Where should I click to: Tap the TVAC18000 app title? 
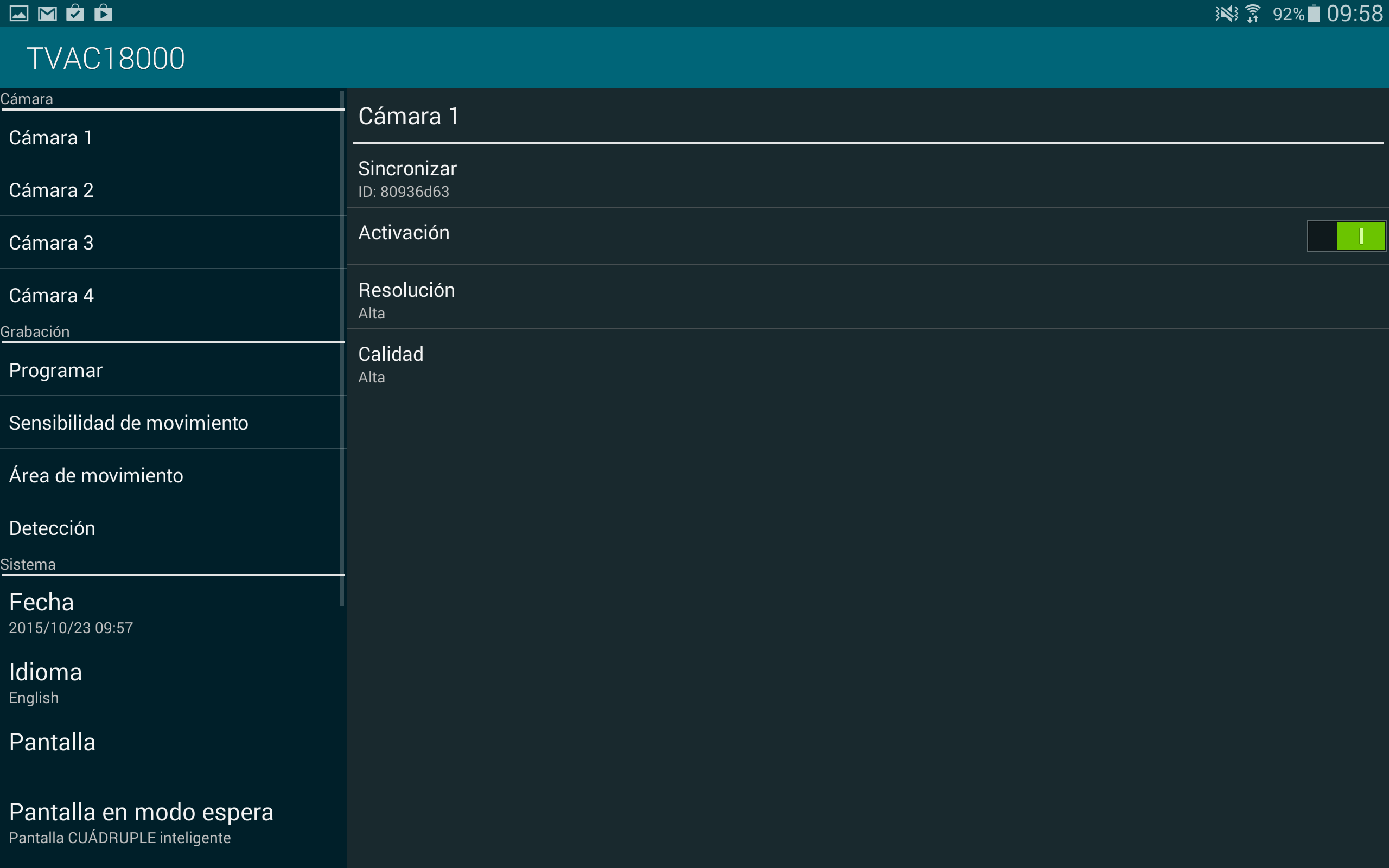[106, 59]
